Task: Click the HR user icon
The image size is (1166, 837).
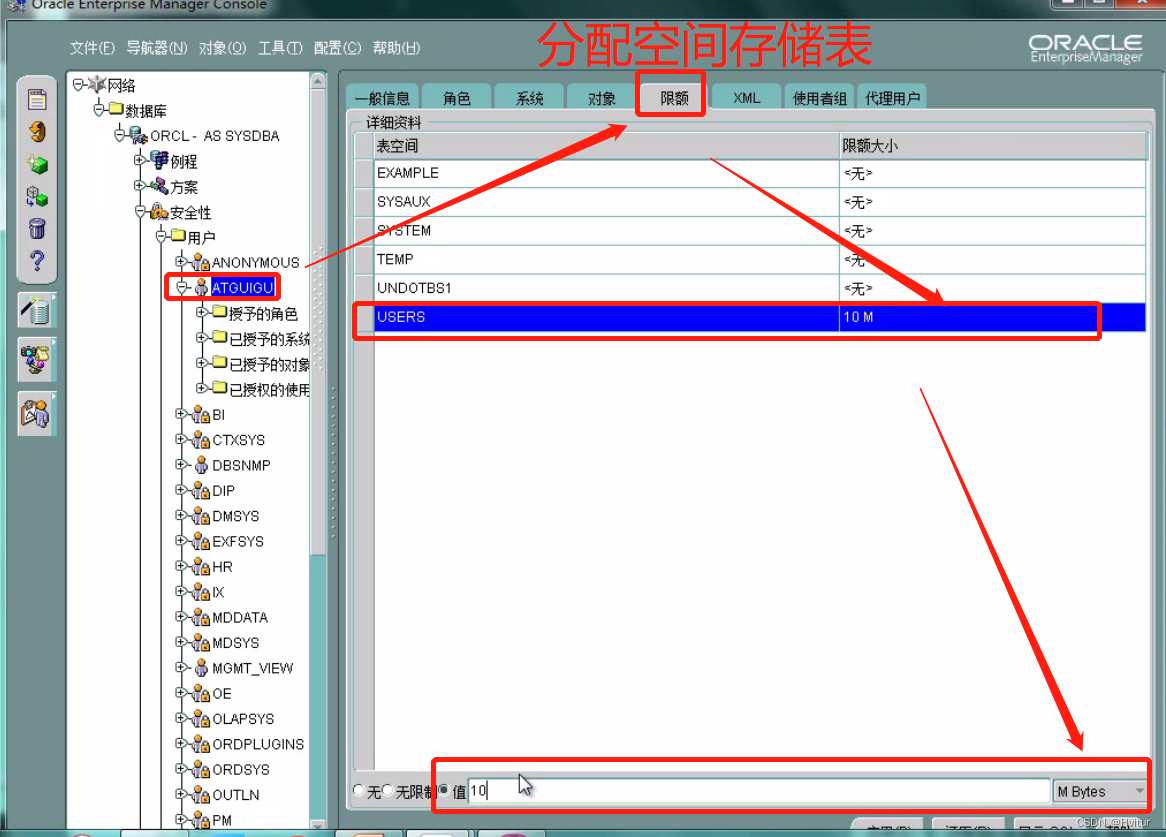Action: [201, 567]
